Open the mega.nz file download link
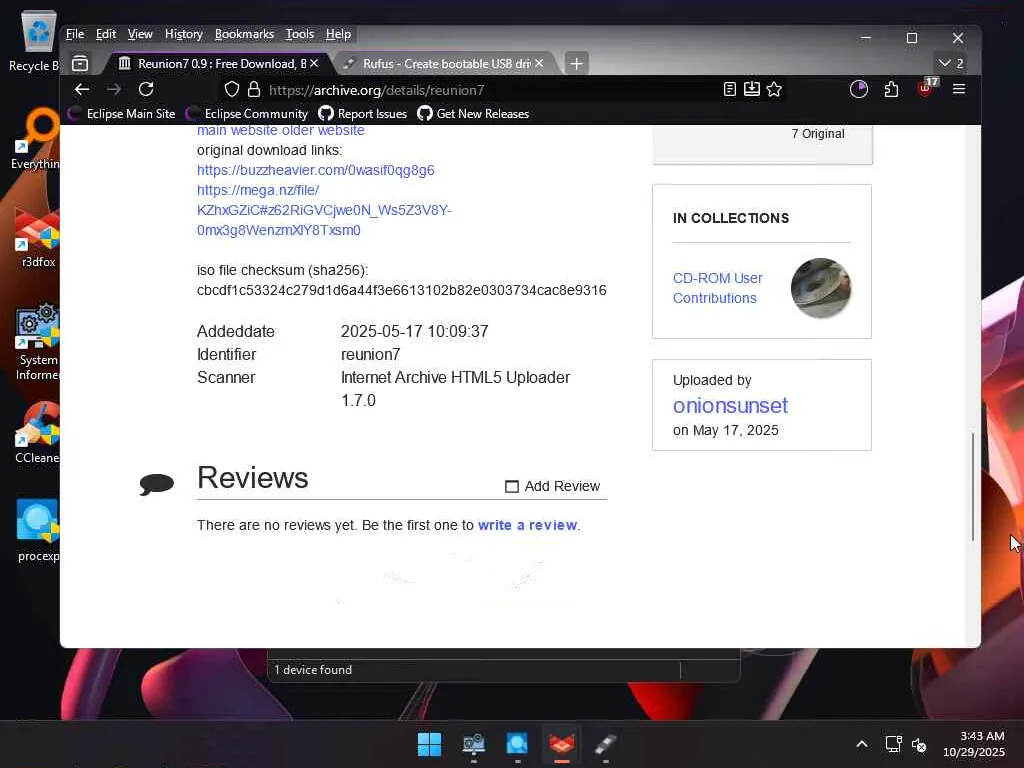Image resolution: width=1024 pixels, height=768 pixels. click(325, 210)
